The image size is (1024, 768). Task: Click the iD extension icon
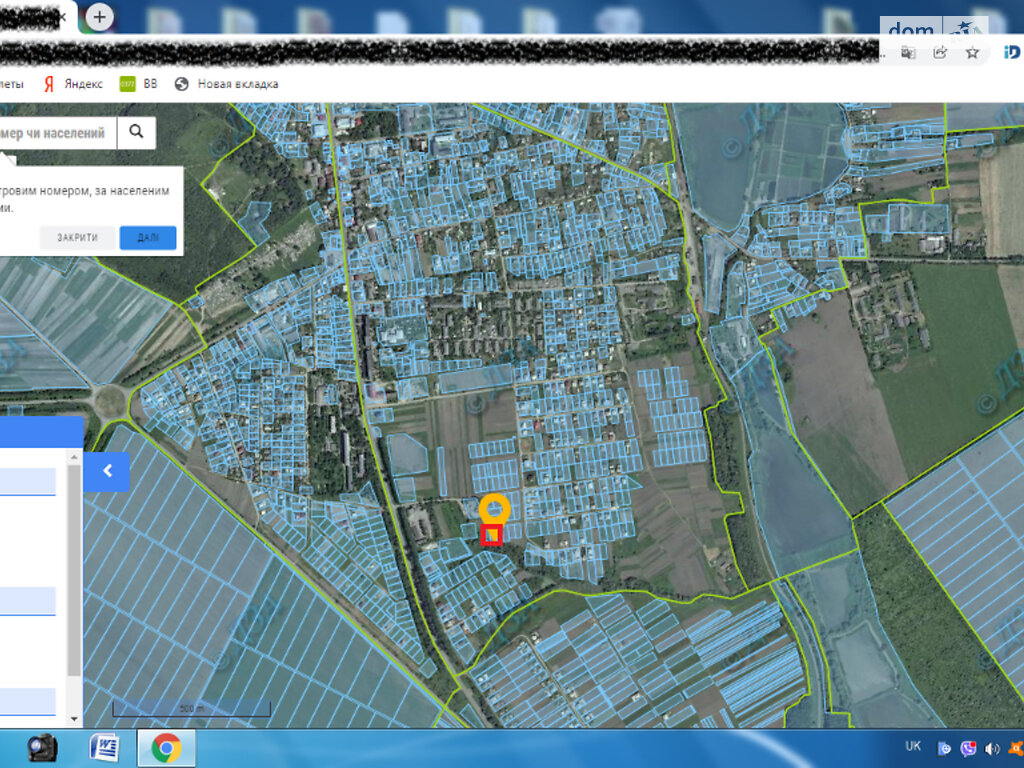coord(1011,53)
